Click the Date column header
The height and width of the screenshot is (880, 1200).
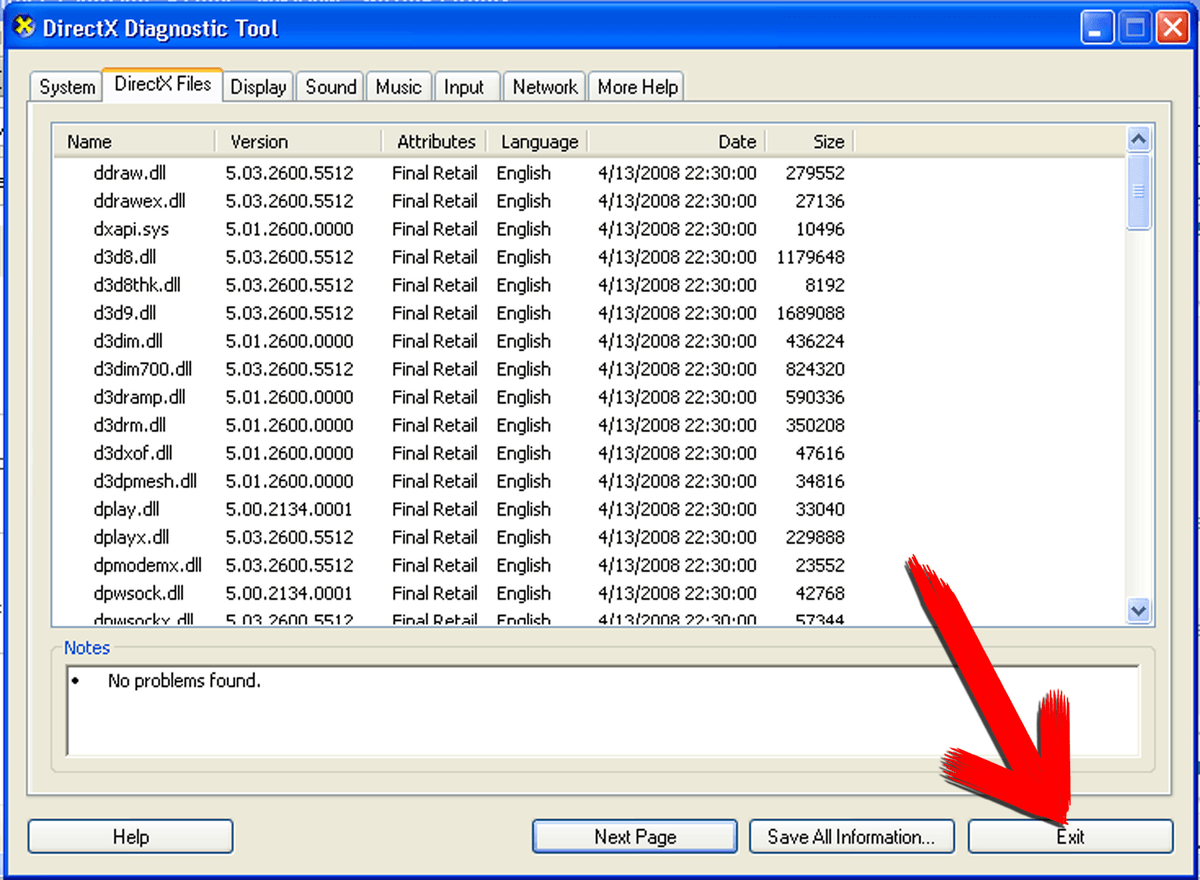point(677,142)
